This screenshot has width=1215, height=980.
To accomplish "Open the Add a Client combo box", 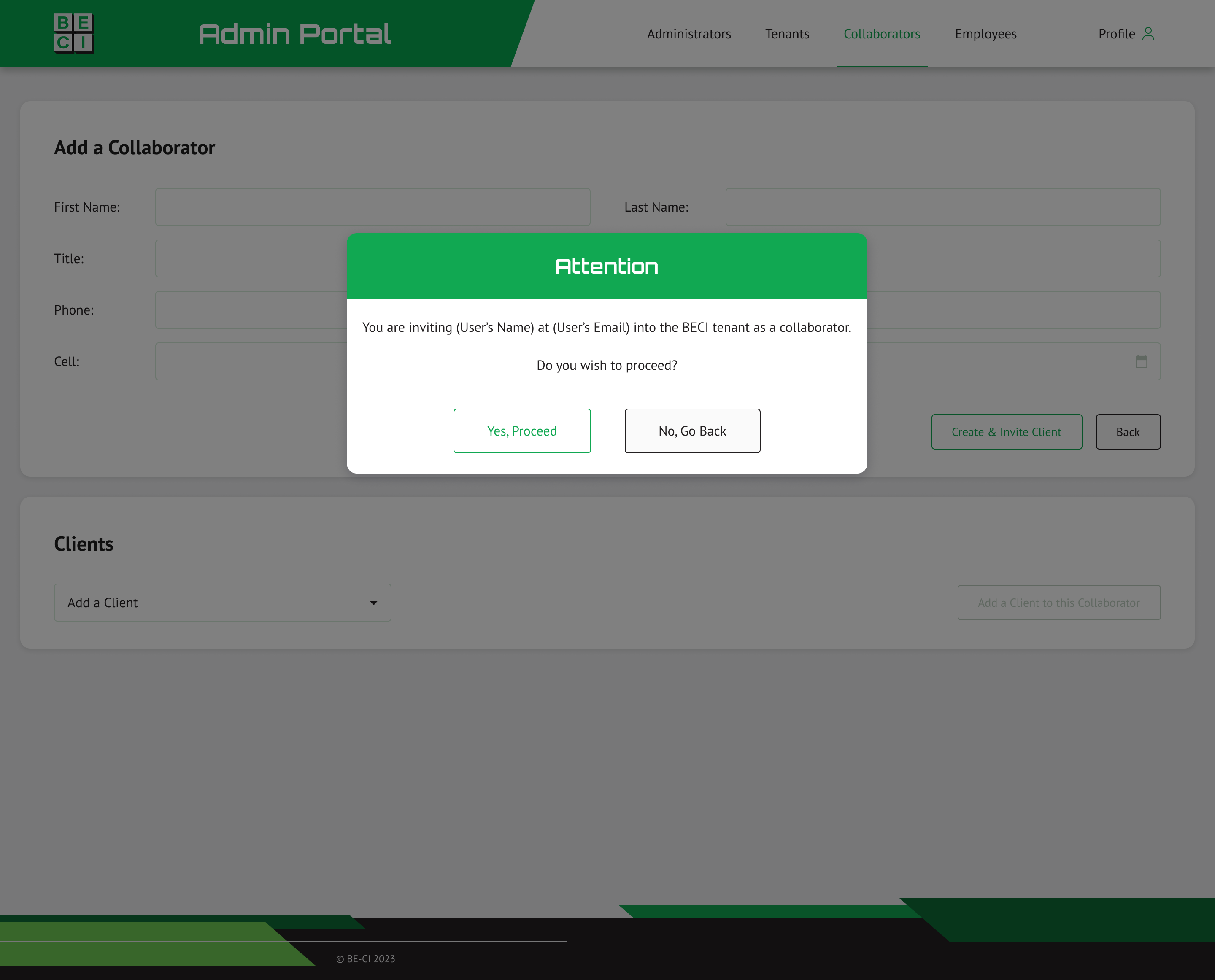I will point(222,603).
